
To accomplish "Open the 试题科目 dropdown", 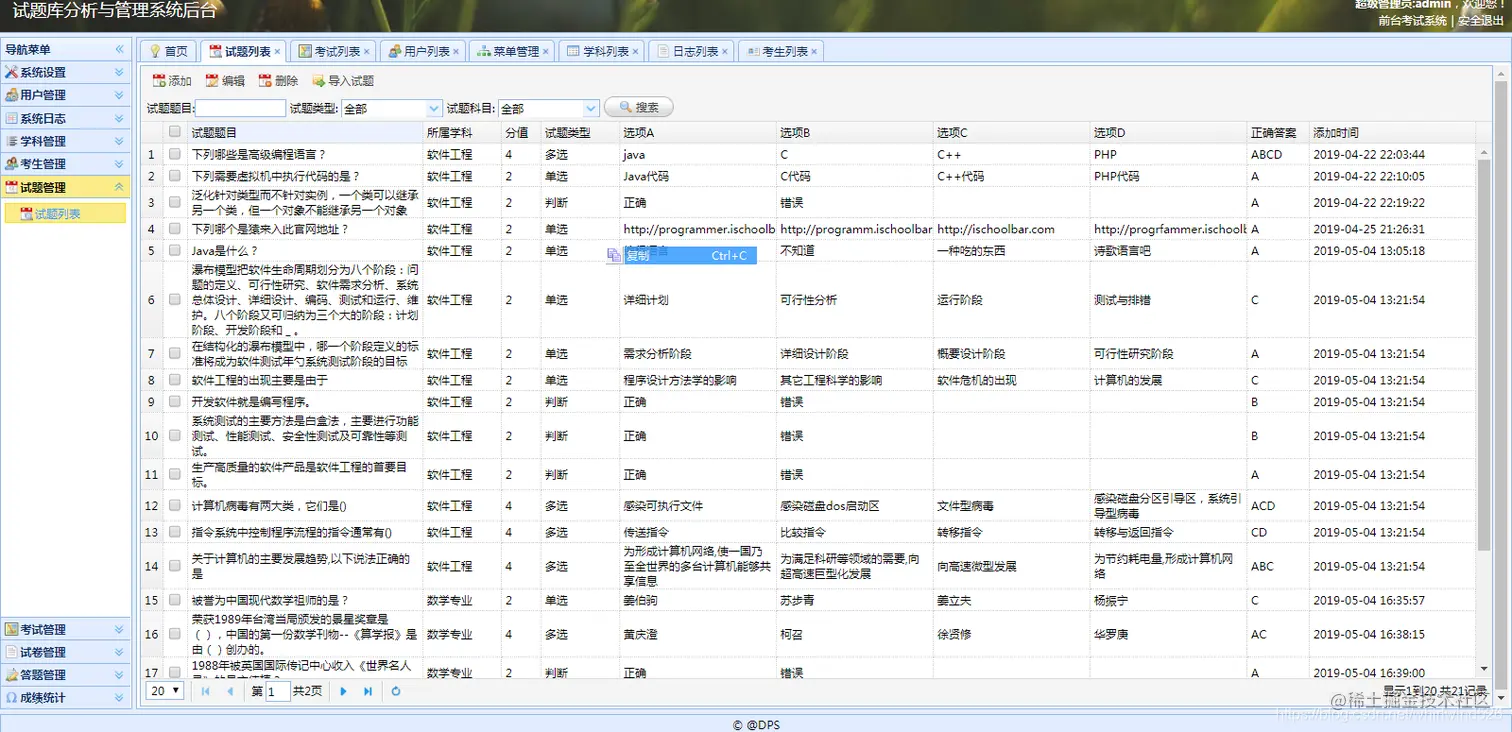I will point(591,108).
